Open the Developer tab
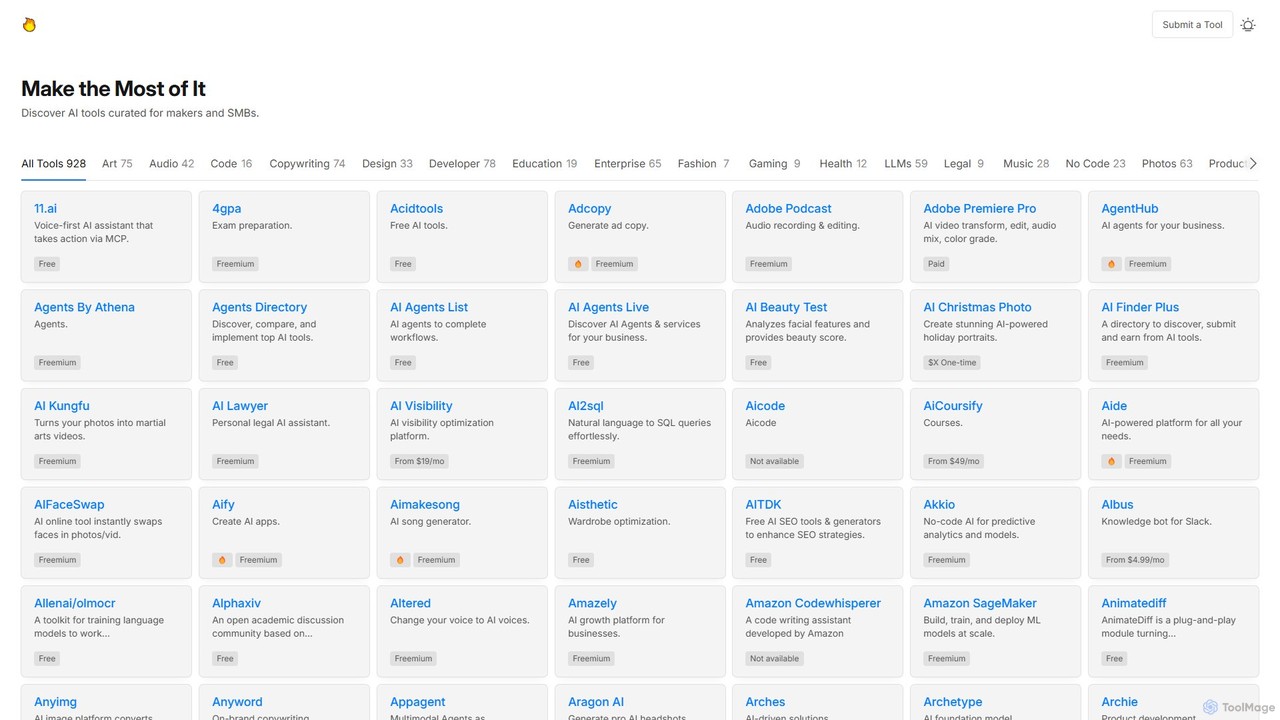 coord(462,164)
